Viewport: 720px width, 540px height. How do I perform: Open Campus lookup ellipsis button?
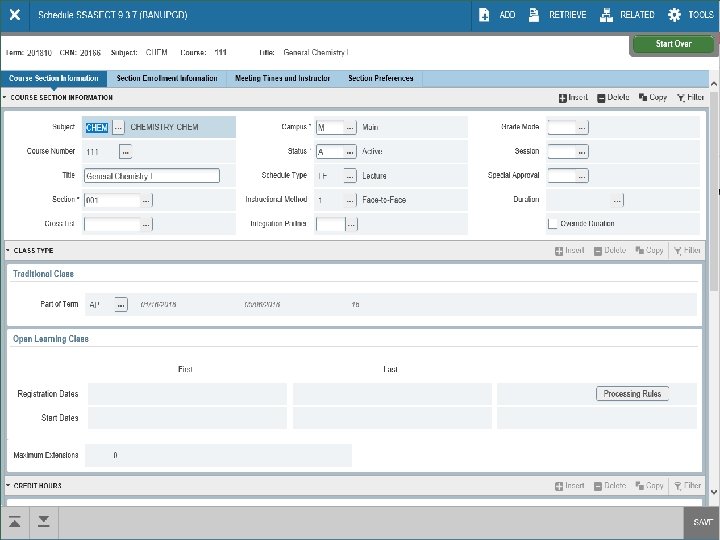tap(350, 128)
